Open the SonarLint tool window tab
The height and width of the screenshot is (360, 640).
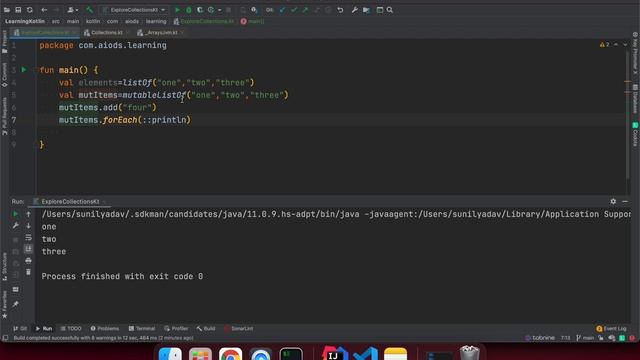tap(239, 329)
